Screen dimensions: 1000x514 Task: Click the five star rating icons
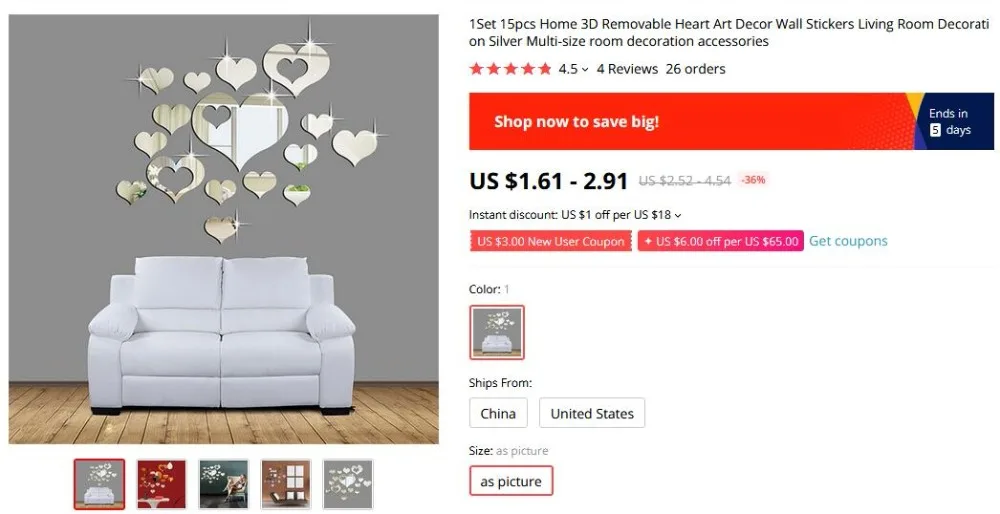click(510, 69)
